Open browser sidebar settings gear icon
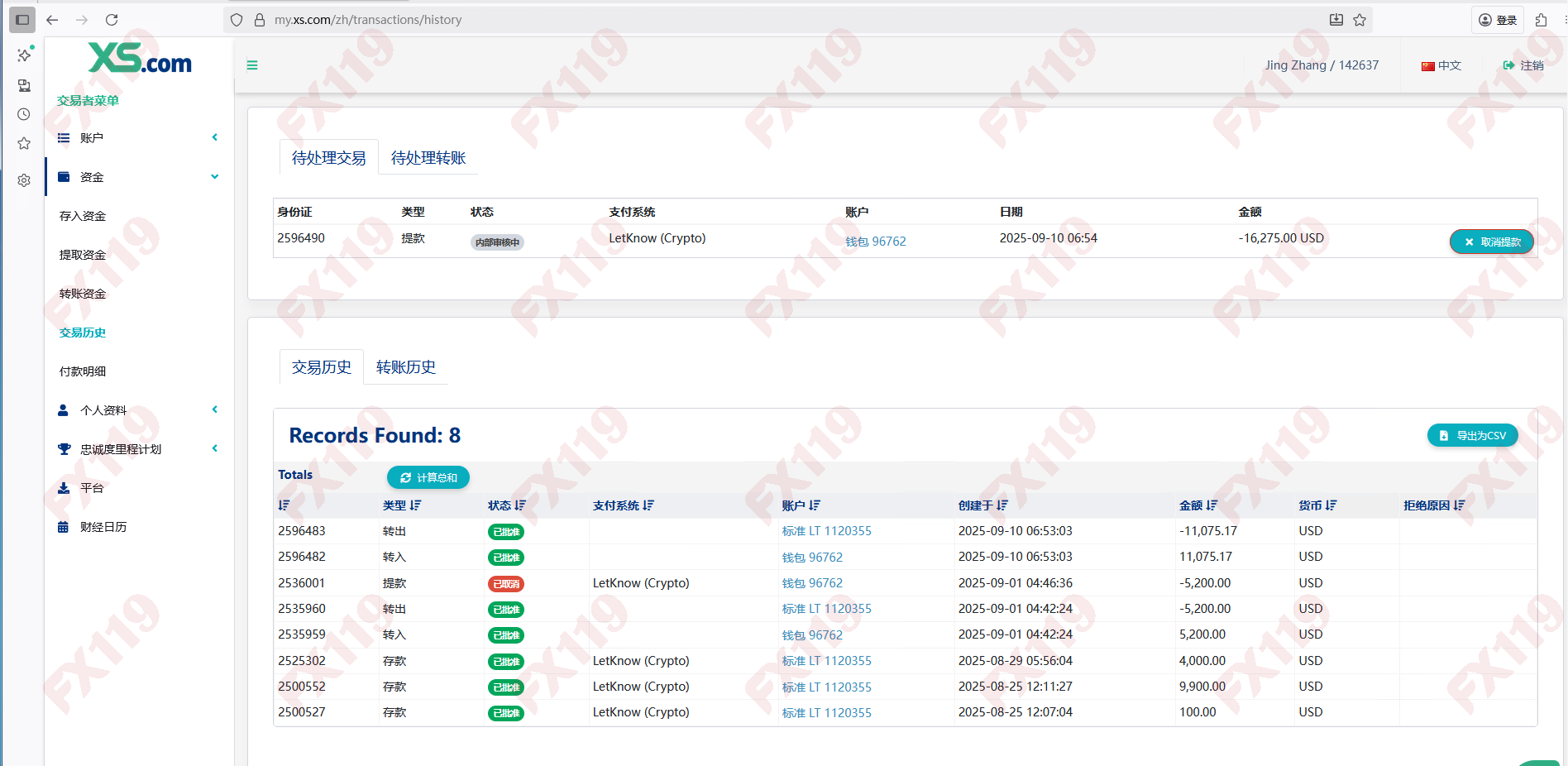The image size is (1568, 766). click(x=24, y=180)
